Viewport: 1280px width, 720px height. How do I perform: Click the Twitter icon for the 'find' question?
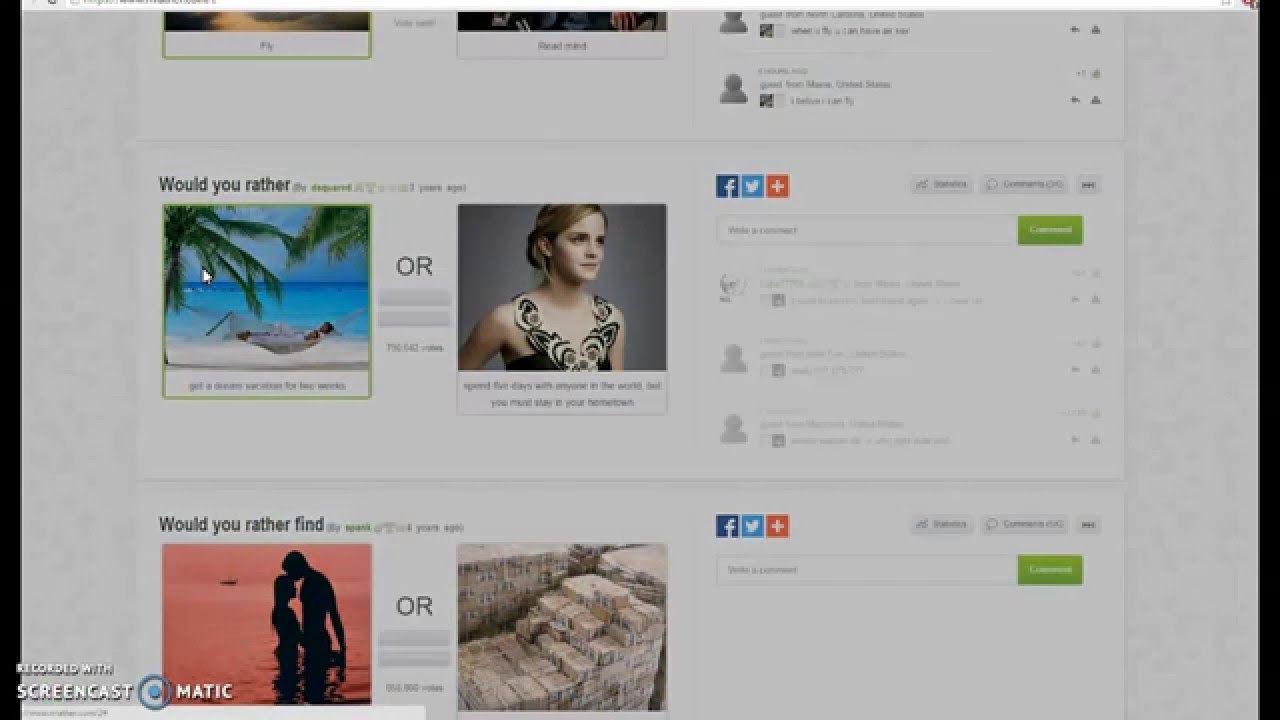(752, 526)
